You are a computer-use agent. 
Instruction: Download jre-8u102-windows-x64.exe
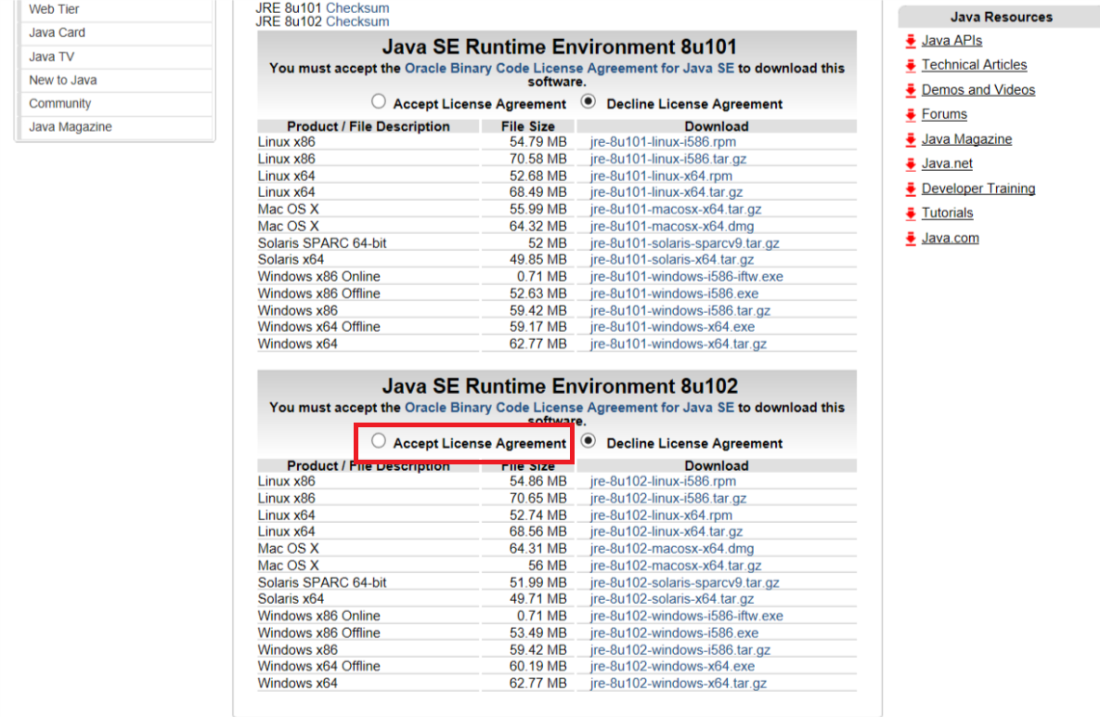[x=673, y=666]
